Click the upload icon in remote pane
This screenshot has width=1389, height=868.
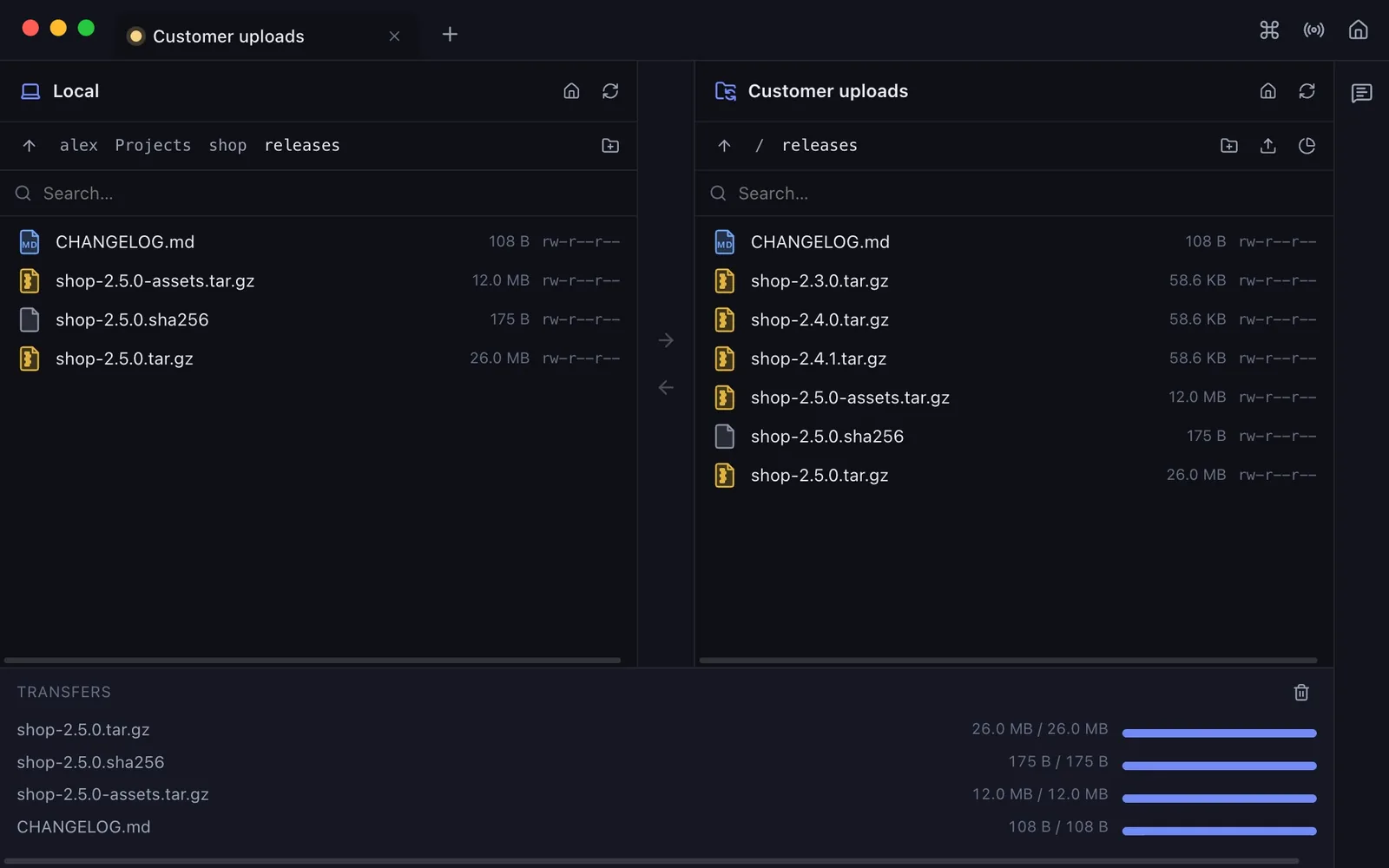[1267, 146]
